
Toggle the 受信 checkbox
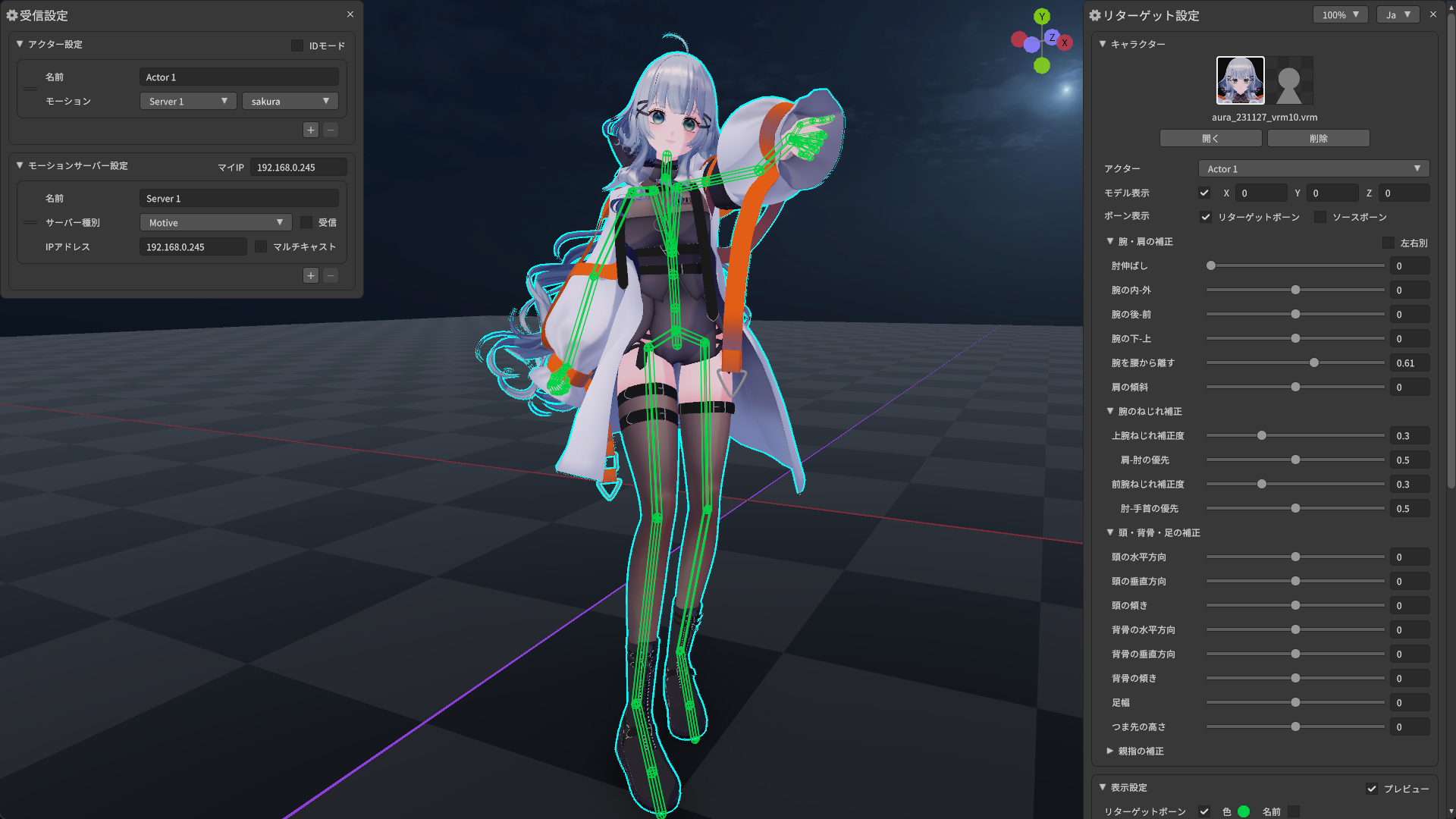pyautogui.click(x=306, y=222)
